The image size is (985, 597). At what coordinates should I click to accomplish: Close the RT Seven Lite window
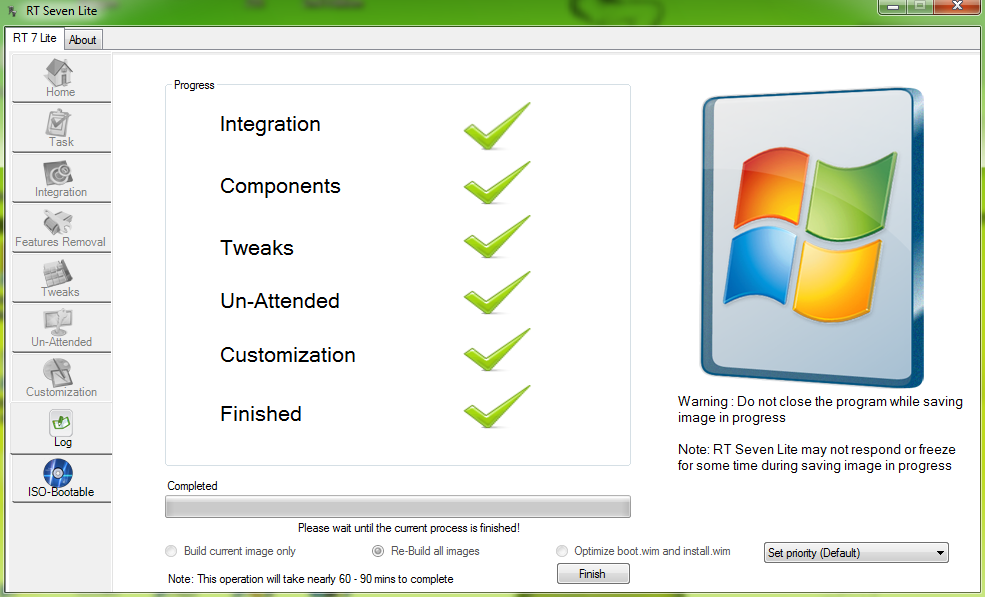click(957, 6)
